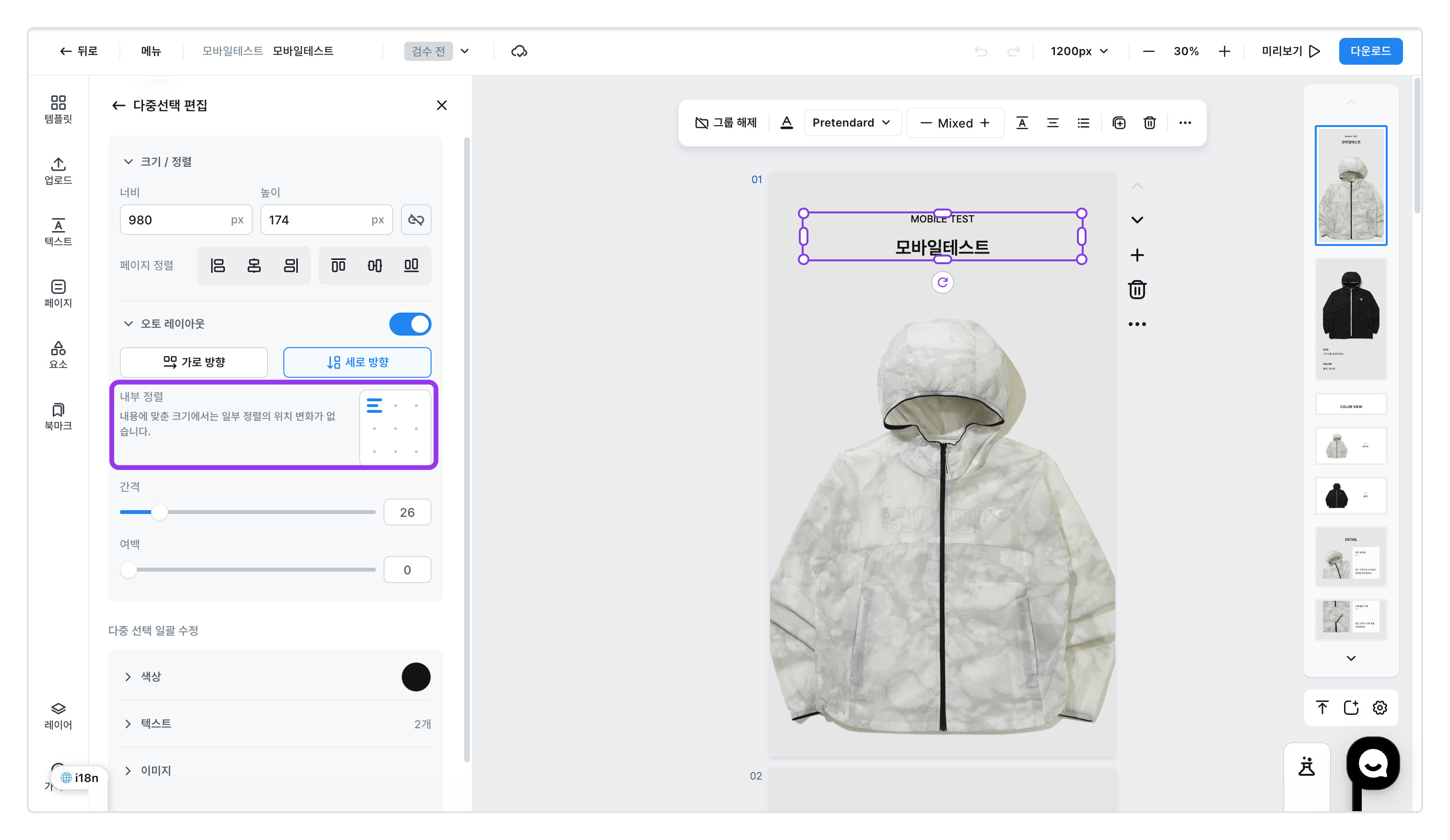This screenshot has width=1450, height=840.
Task: Open the Pretendard font dropdown
Action: (x=852, y=123)
